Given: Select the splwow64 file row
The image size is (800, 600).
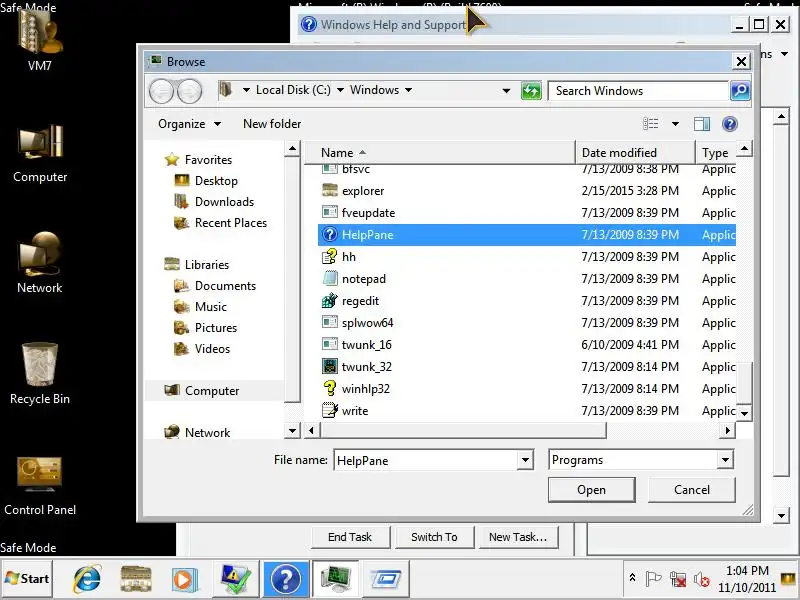Looking at the screenshot, I should click(527, 322).
